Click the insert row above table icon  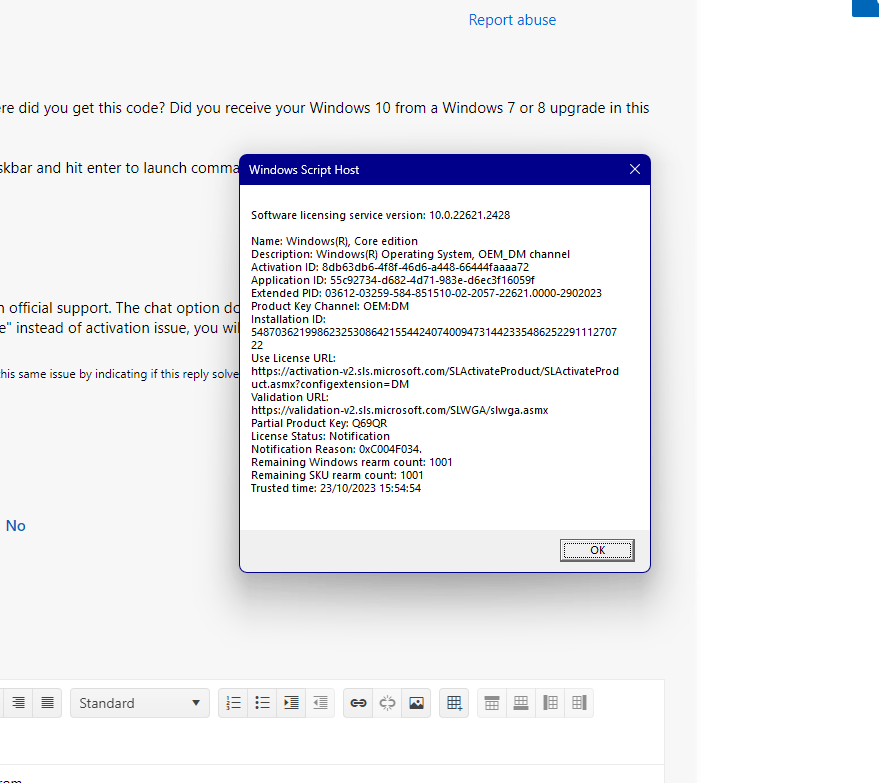pos(492,703)
